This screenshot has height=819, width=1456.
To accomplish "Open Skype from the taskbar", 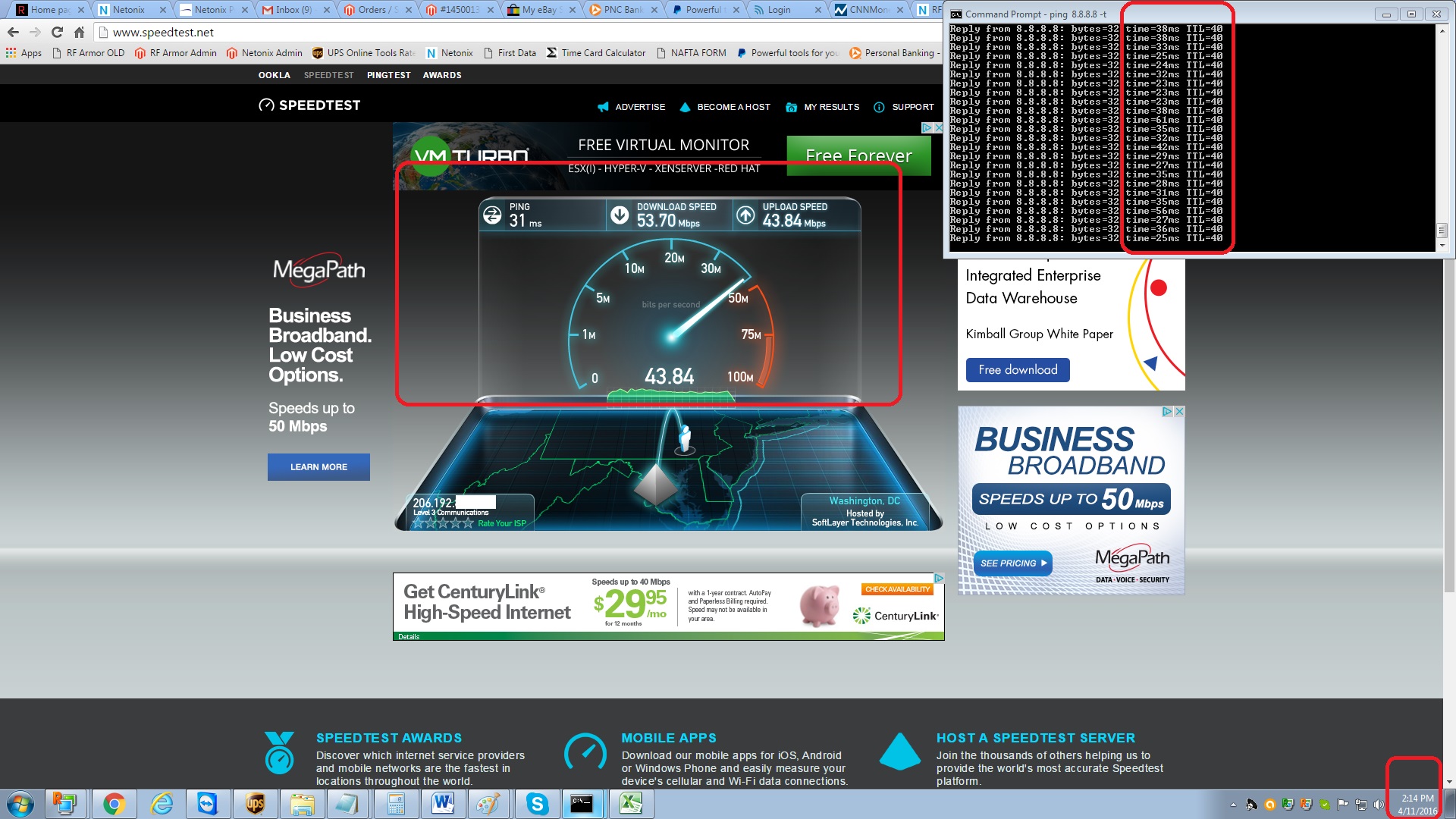I will click(537, 804).
